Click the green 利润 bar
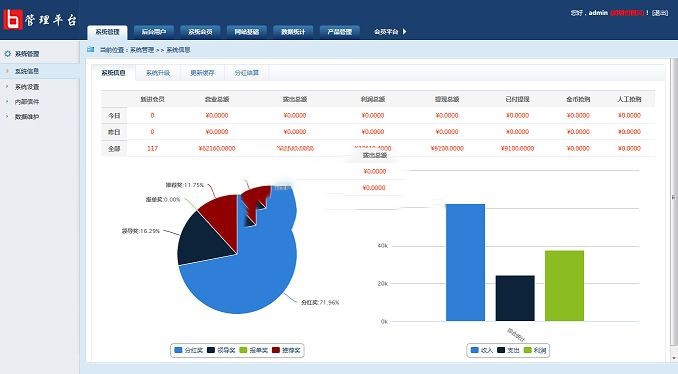 click(x=564, y=286)
